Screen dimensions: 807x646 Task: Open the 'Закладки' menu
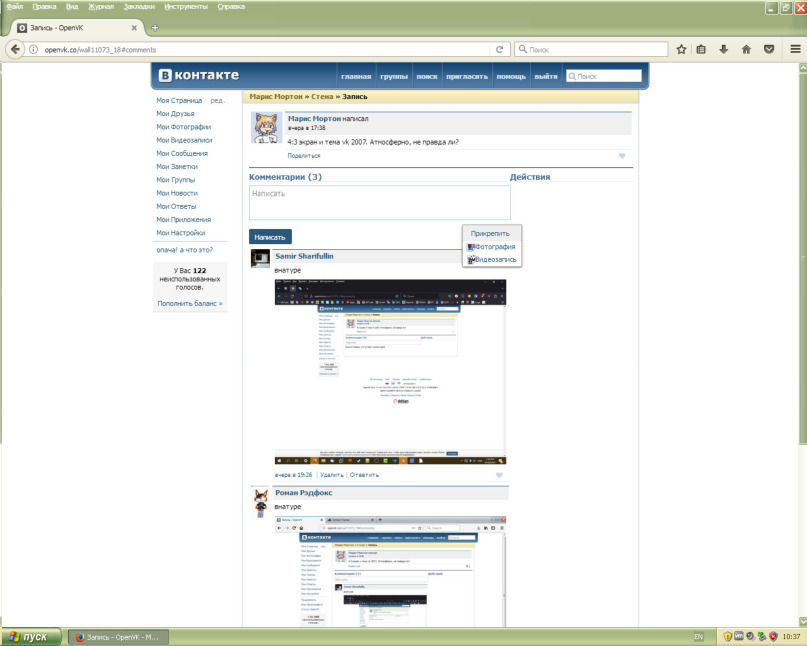(139, 7)
